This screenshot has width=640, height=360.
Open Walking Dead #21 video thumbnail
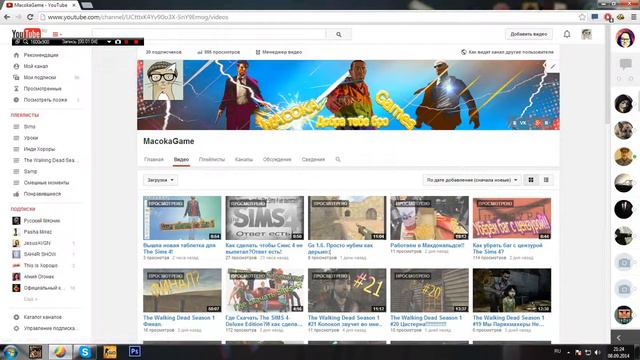point(347,290)
